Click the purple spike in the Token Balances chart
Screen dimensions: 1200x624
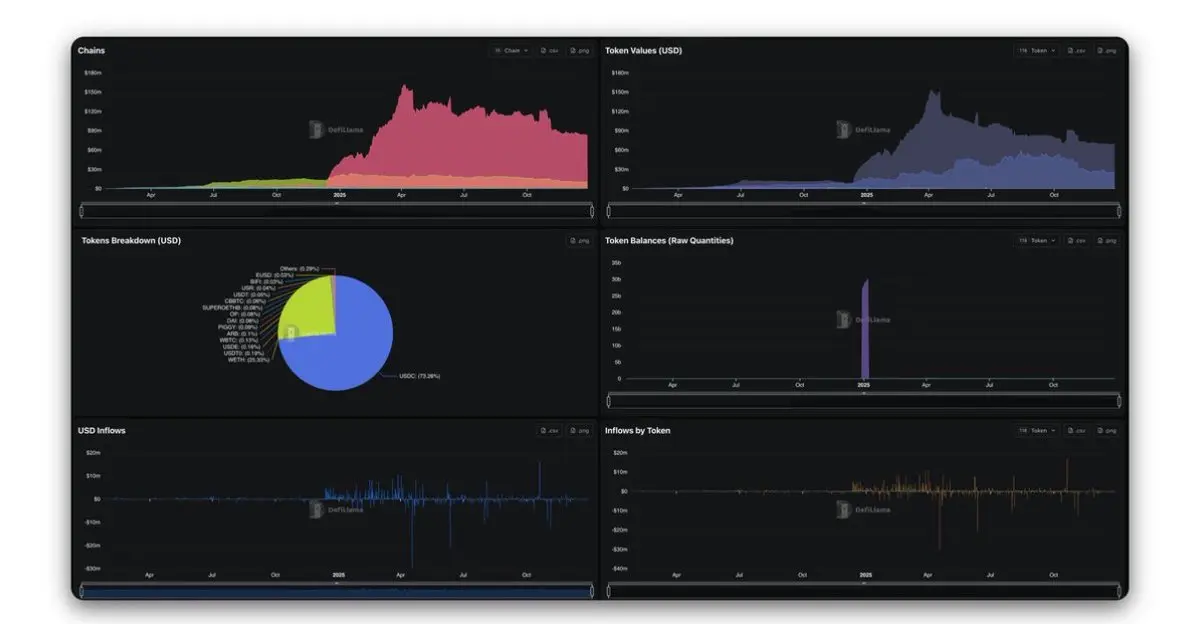865,329
